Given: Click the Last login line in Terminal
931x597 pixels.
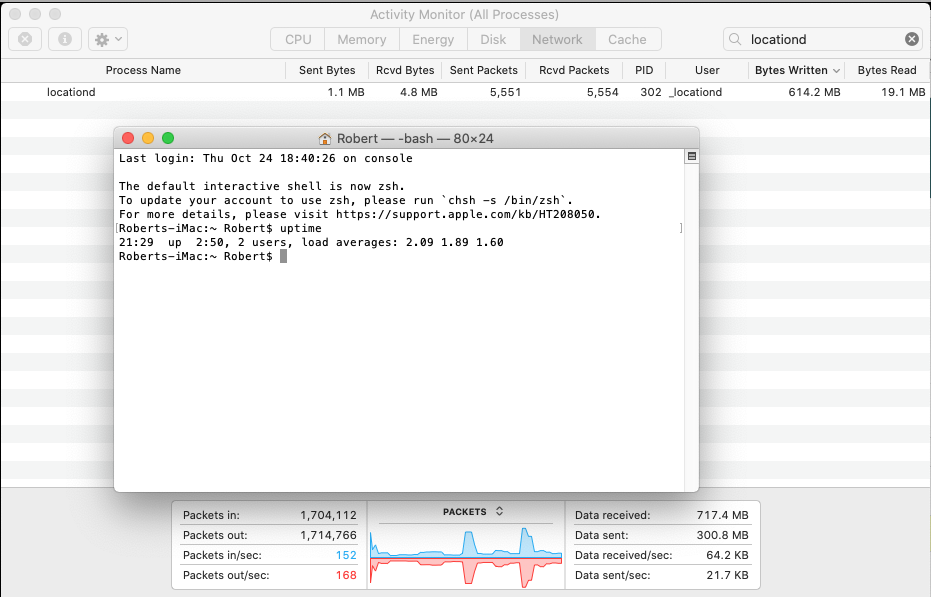Looking at the screenshot, I should click(265, 158).
